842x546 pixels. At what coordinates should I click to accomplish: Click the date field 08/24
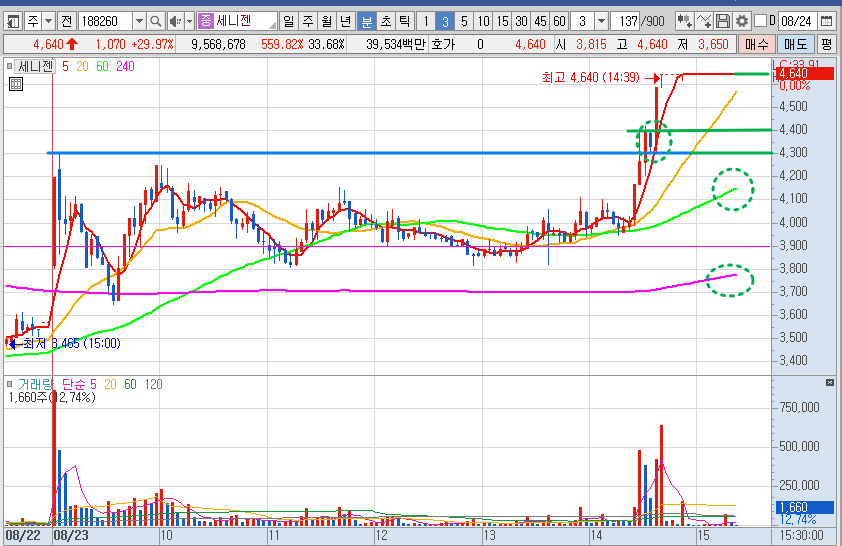coord(796,21)
